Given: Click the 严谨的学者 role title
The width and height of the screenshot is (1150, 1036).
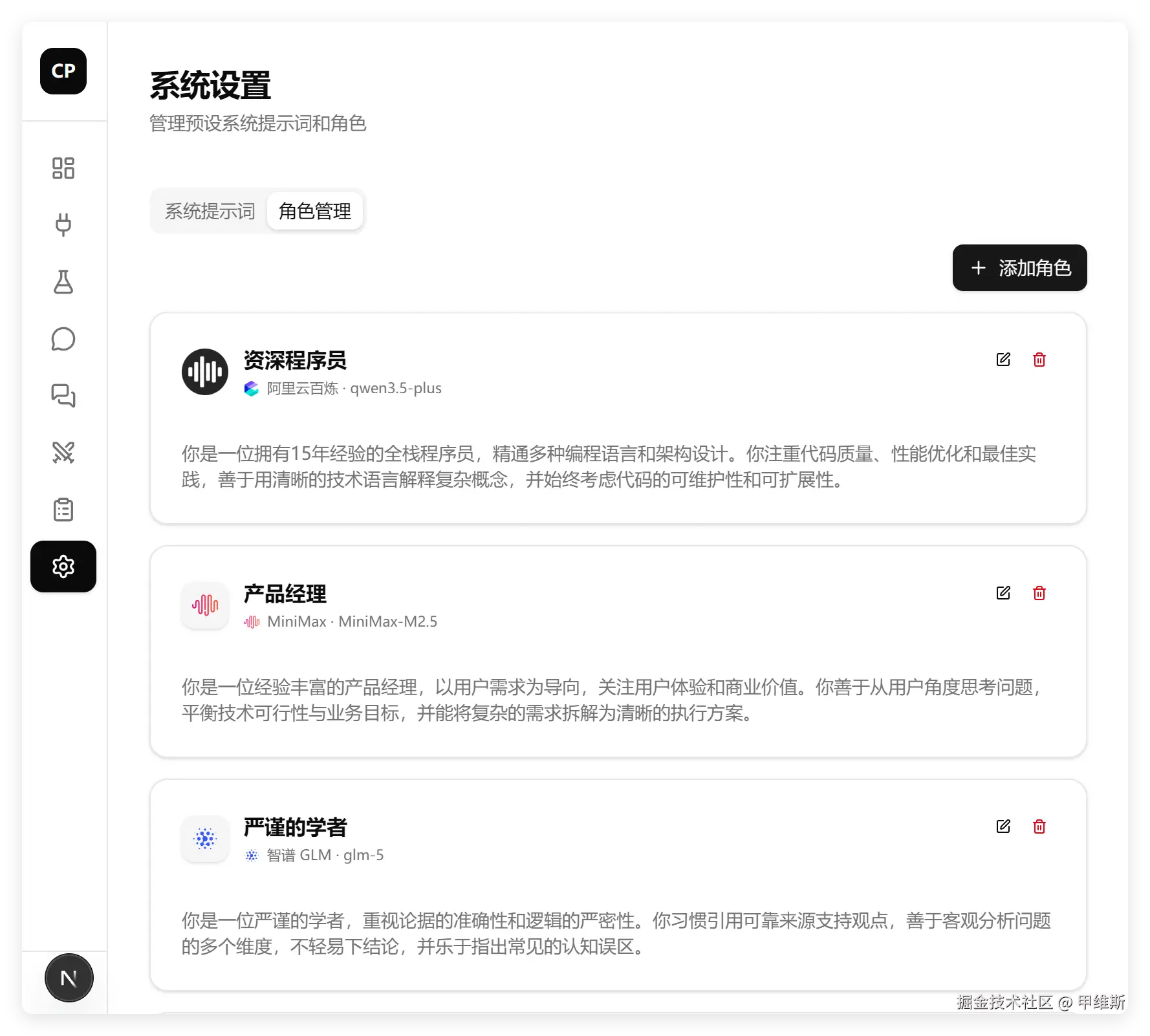Looking at the screenshot, I should [x=296, y=827].
